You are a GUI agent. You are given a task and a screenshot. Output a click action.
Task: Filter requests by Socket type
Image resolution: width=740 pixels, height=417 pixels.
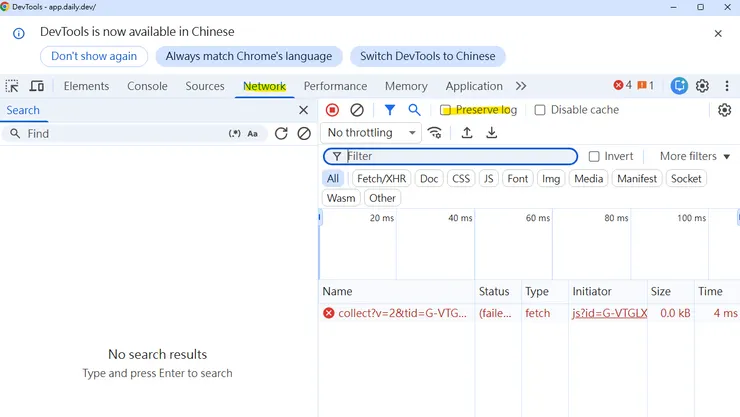[686, 179]
